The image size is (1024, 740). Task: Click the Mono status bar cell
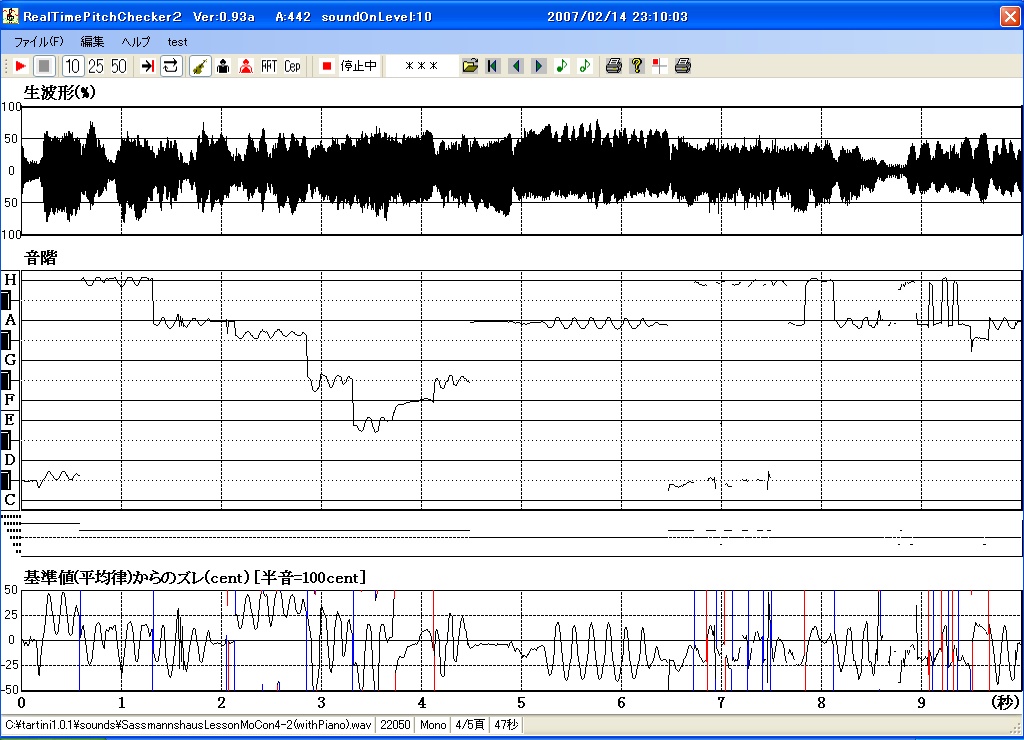click(x=433, y=725)
